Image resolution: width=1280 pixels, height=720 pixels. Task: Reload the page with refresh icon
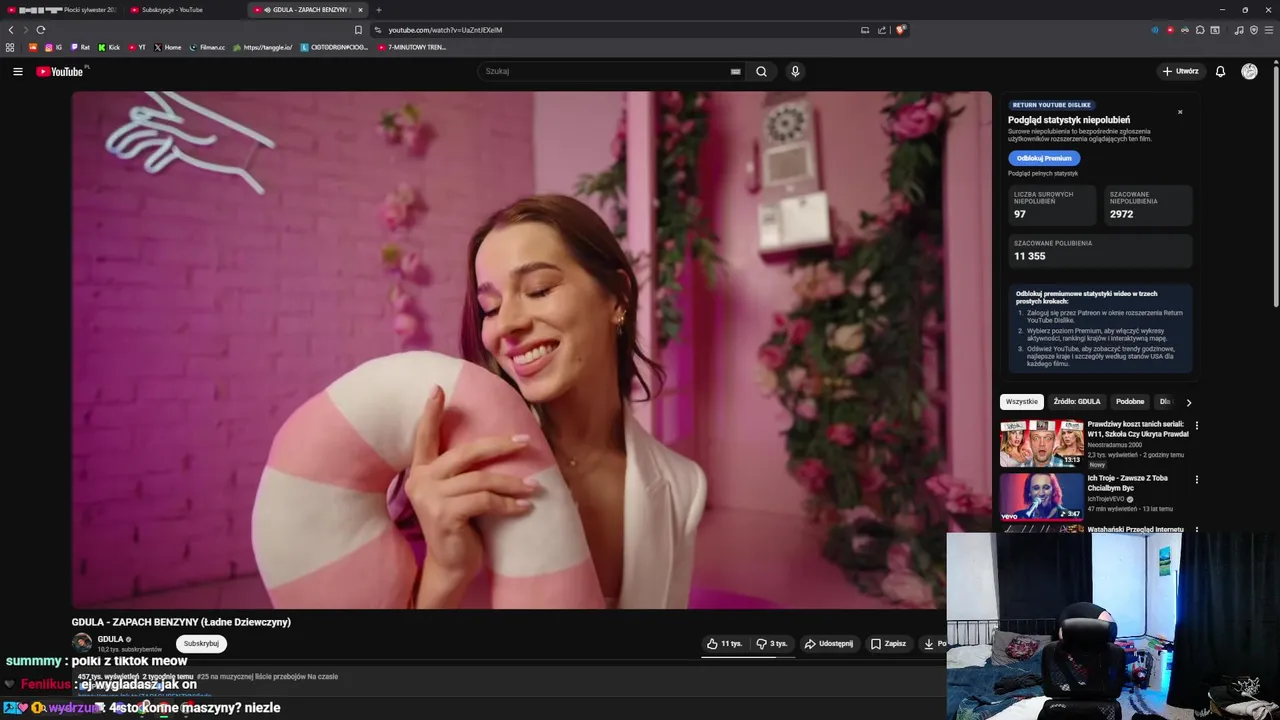40,30
